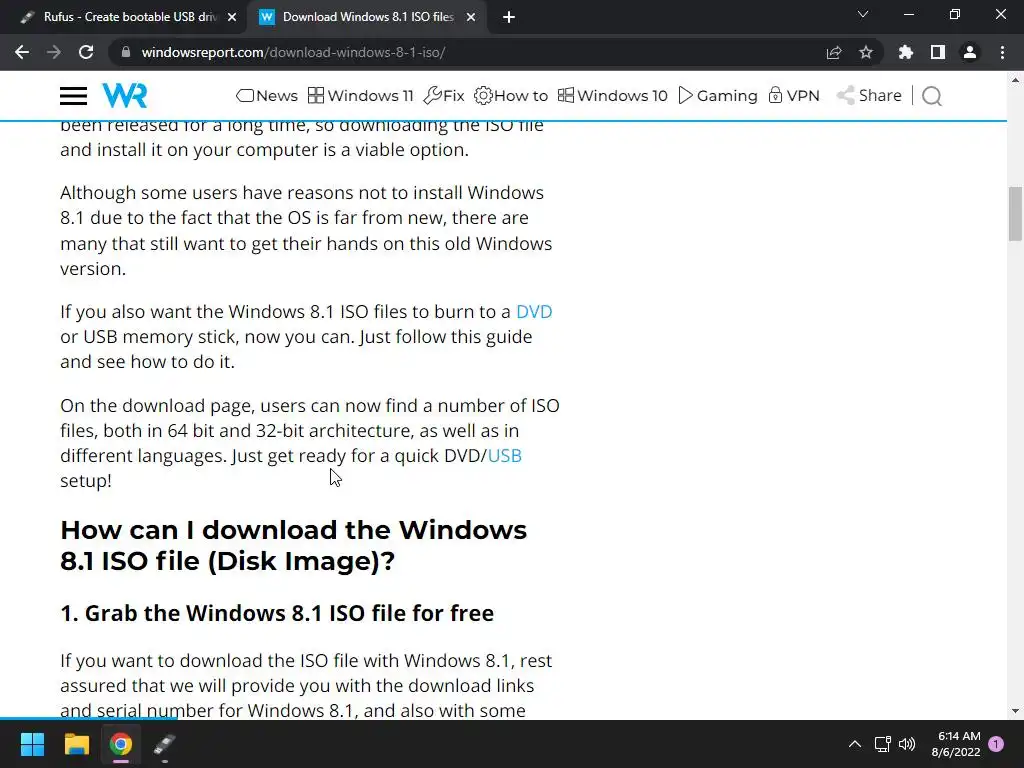Share this page via address bar icon
The width and height of the screenshot is (1024, 768).
click(834, 52)
